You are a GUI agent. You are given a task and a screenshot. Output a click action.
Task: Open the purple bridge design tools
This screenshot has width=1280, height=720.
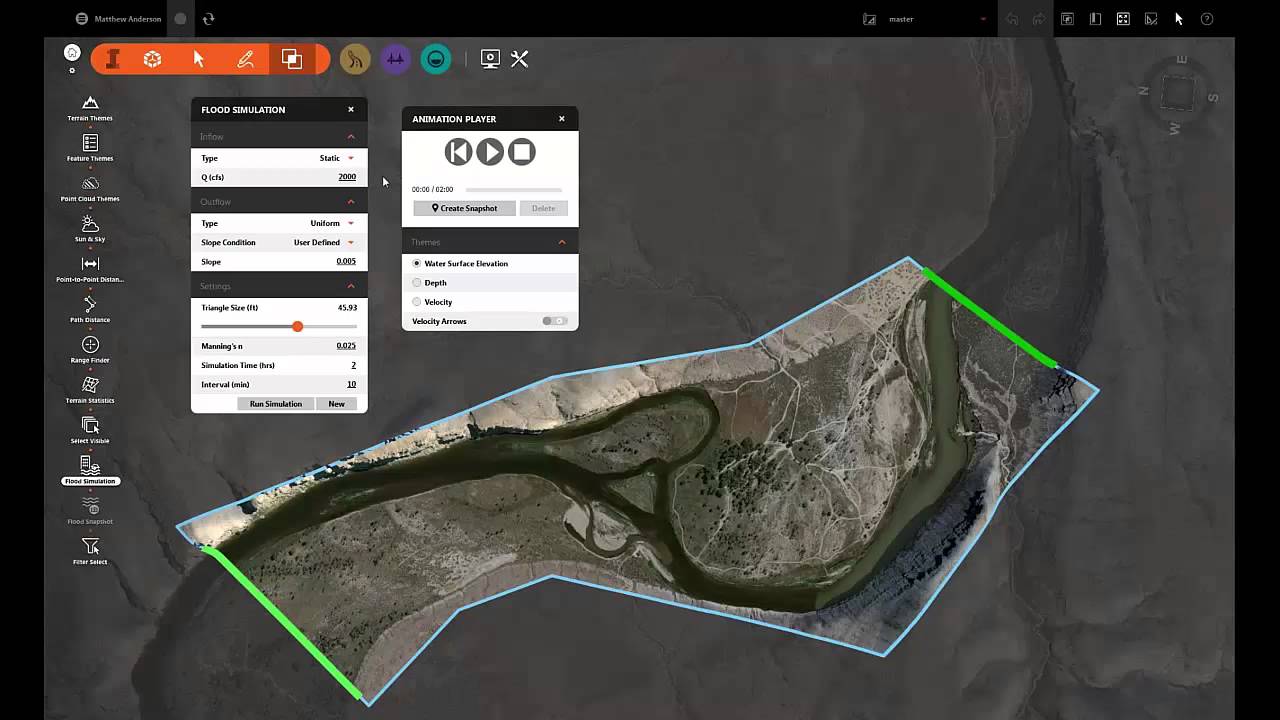coord(395,60)
